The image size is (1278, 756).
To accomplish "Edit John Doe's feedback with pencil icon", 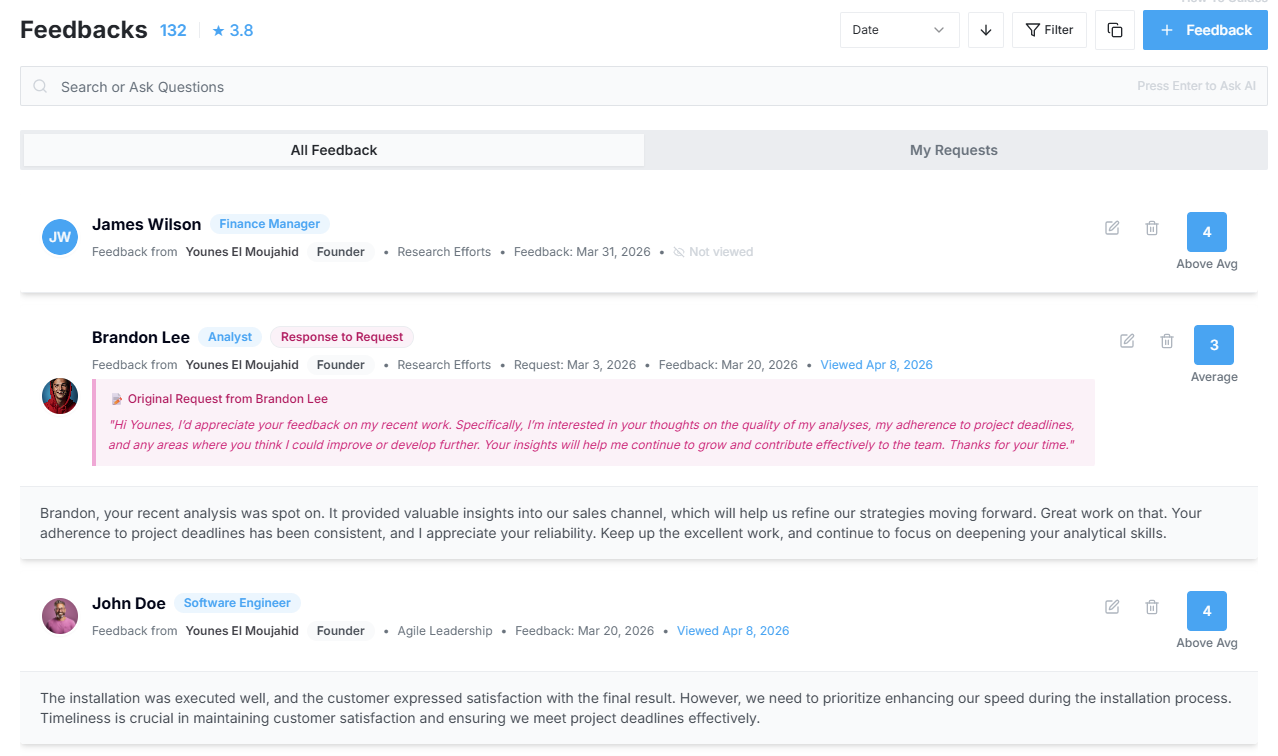I will [x=1112, y=607].
